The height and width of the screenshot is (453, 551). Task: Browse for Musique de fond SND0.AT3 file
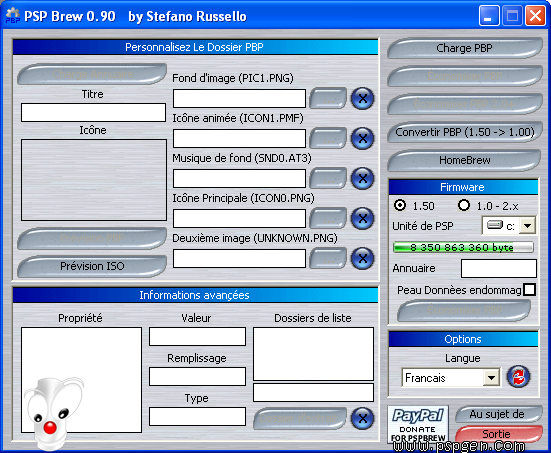pyautogui.click(x=328, y=179)
